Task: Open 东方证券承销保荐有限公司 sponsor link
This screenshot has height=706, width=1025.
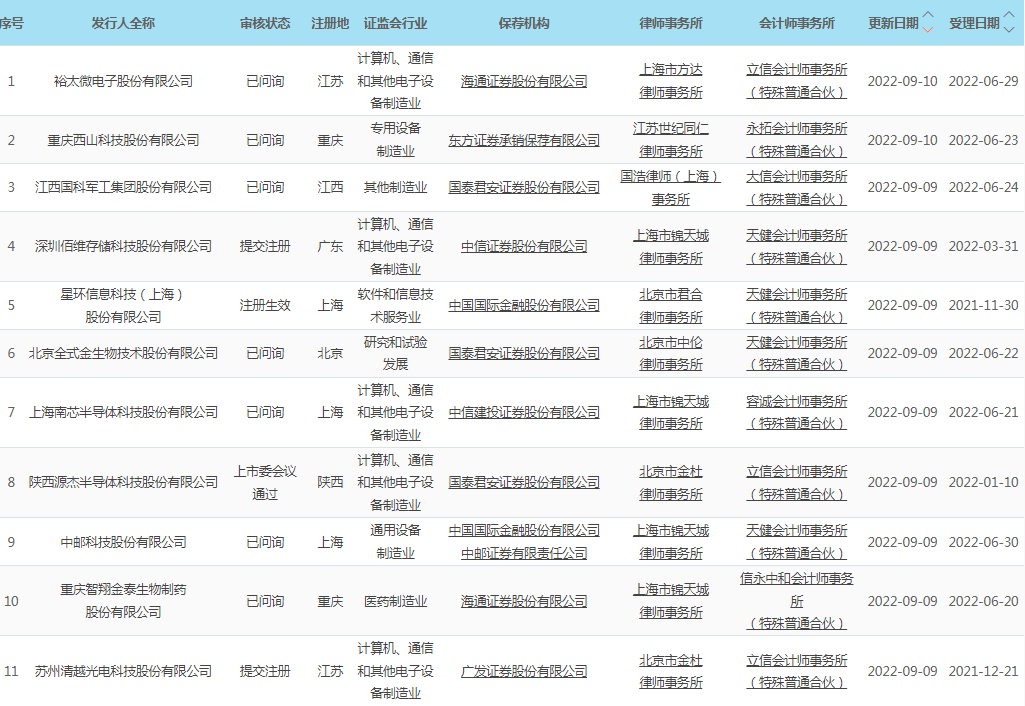Action: coord(524,141)
